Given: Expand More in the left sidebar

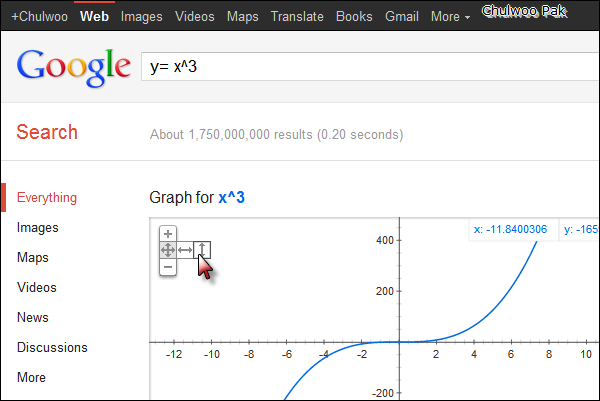Looking at the screenshot, I should (31, 378).
